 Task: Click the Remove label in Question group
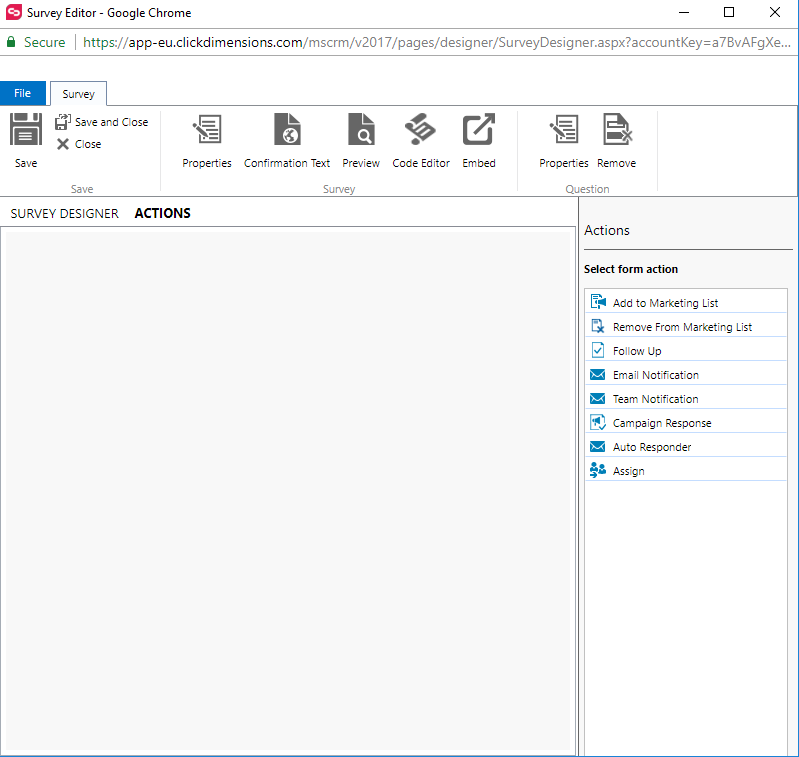(x=617, y=163)
